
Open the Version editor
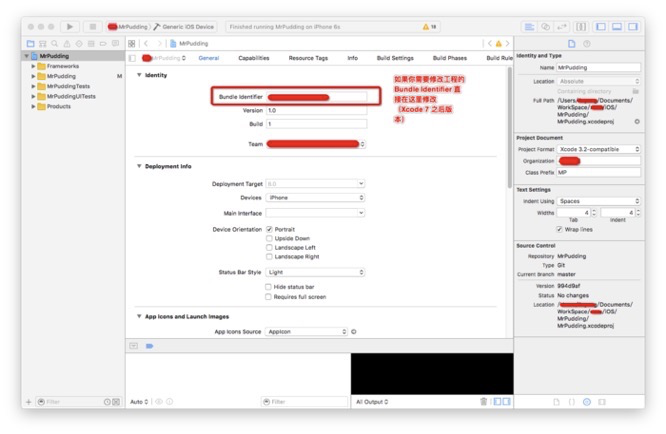pyautogui.click(x=562, y=27)
